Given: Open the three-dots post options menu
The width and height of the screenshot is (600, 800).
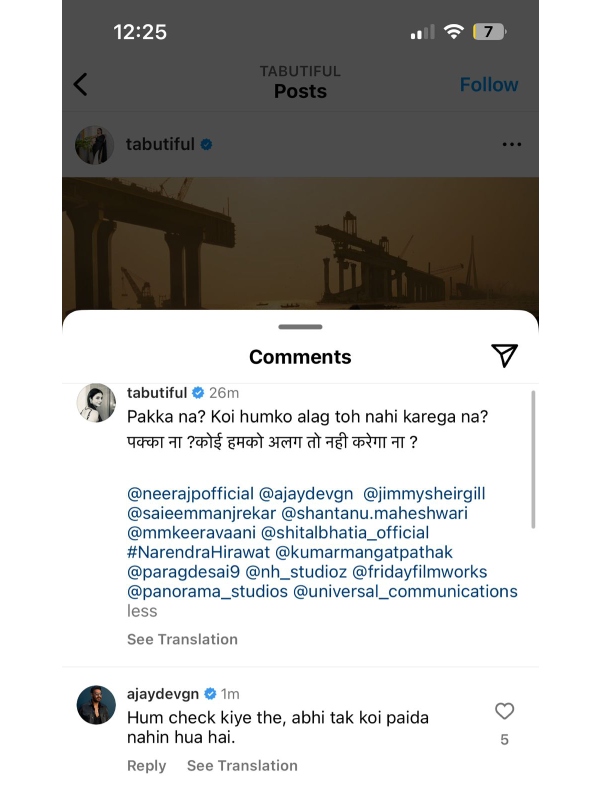Looking at the screenshot, I should [x=512, y=144].
